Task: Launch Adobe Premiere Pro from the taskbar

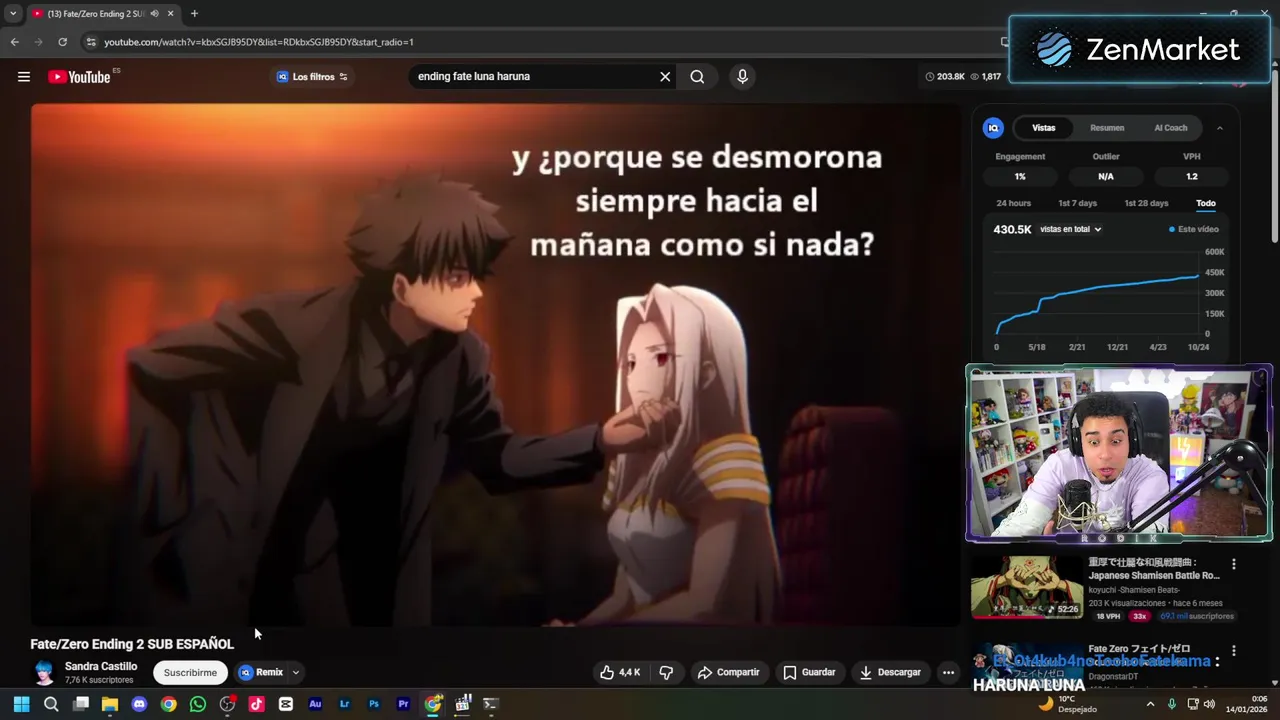Action: tap(403, 704)
